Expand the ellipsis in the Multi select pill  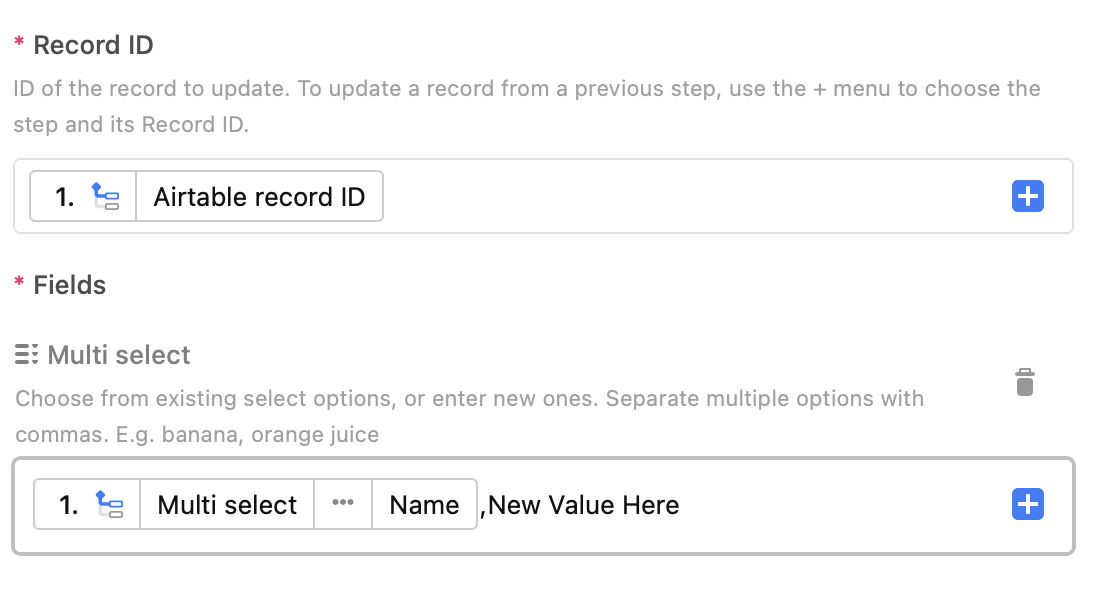342,503
